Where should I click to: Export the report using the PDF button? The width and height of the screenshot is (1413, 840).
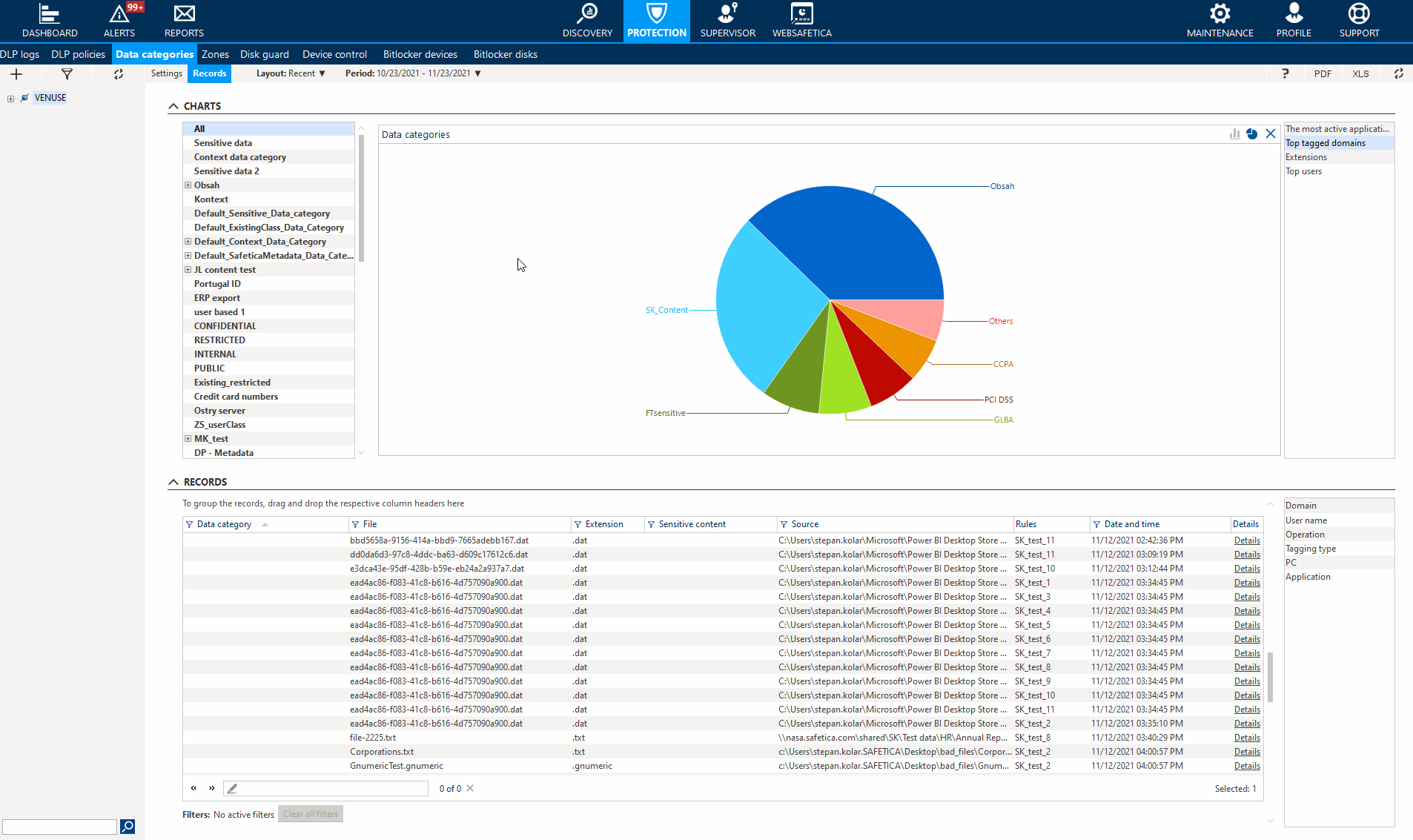click(x=1323, y=73)
